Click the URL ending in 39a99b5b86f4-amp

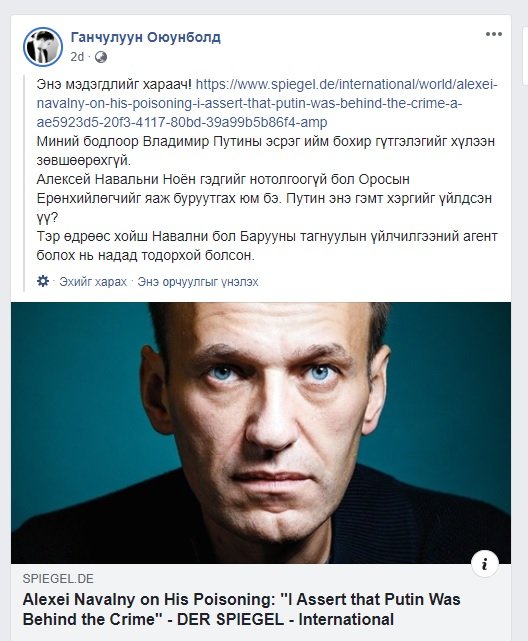182,122
